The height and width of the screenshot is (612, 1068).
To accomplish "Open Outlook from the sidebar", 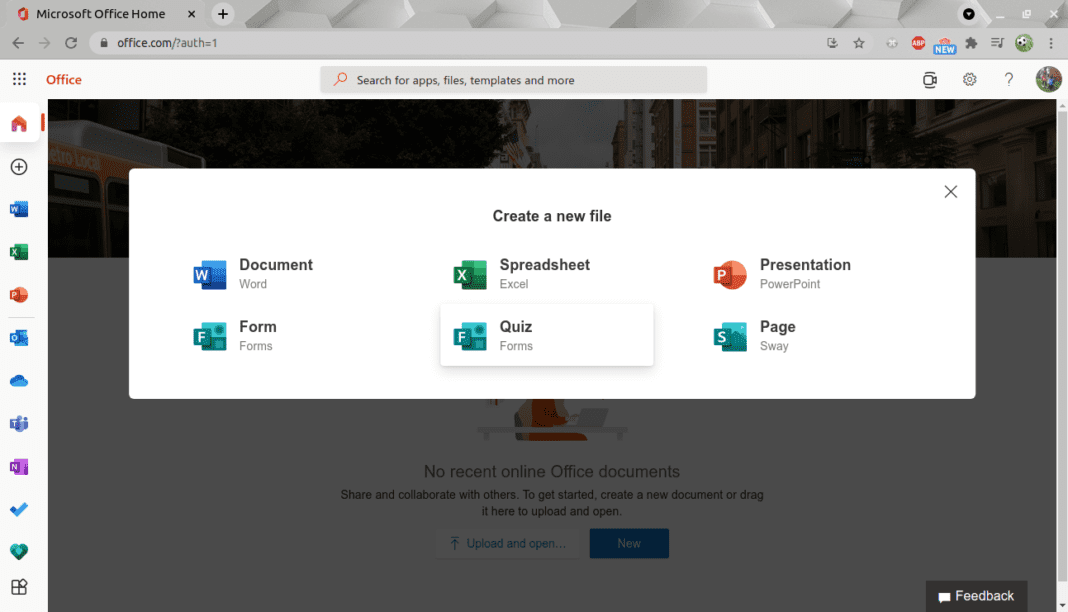I will [18, 338].
